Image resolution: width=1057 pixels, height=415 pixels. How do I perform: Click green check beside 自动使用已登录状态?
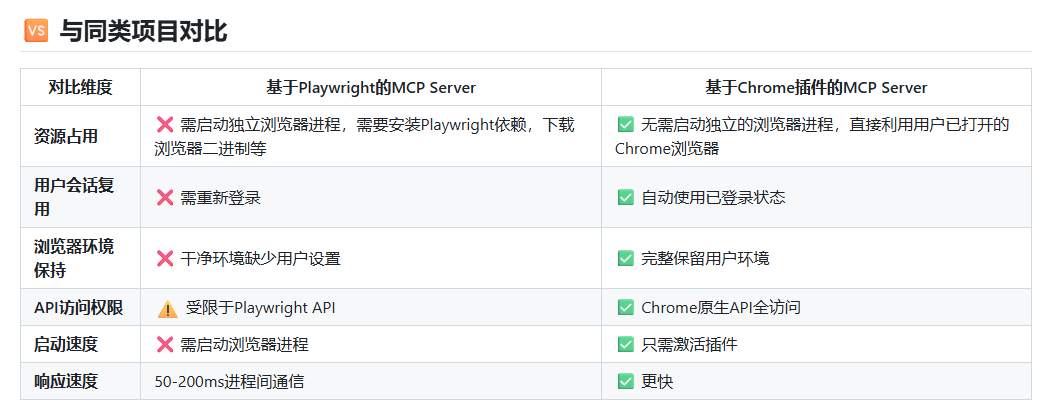(626, 197)
